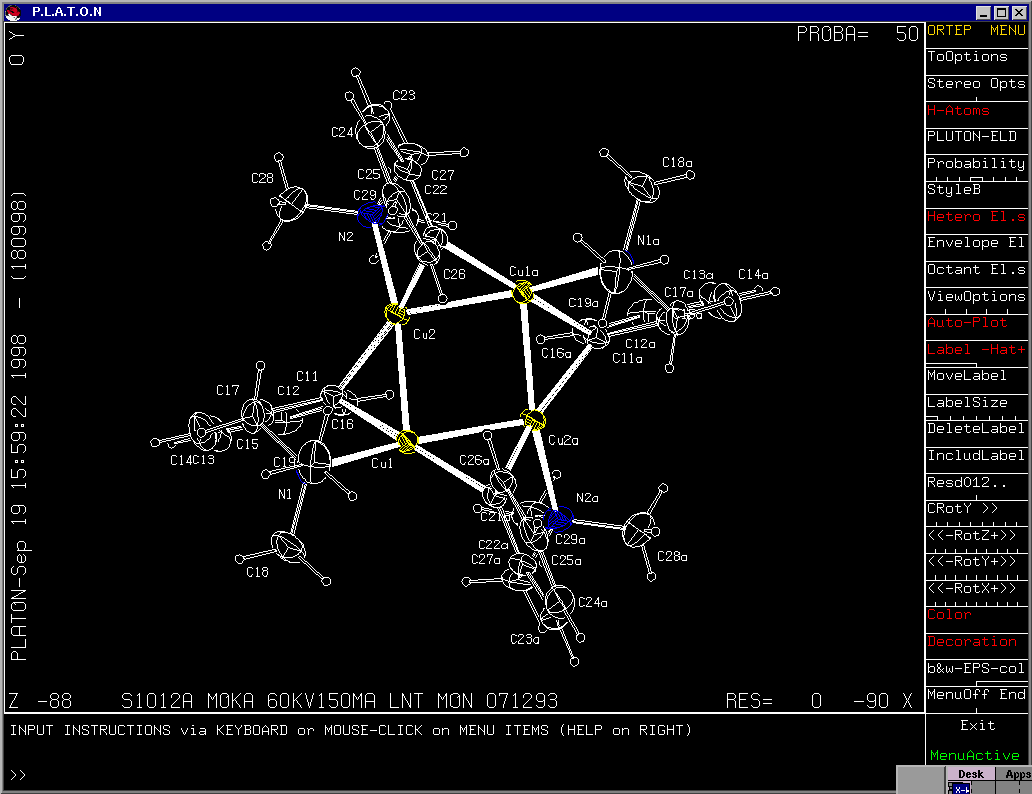Click the Cu2 copper atom ellipsoid
This screenshot has width=1032, height=794.
pos(396,314)
